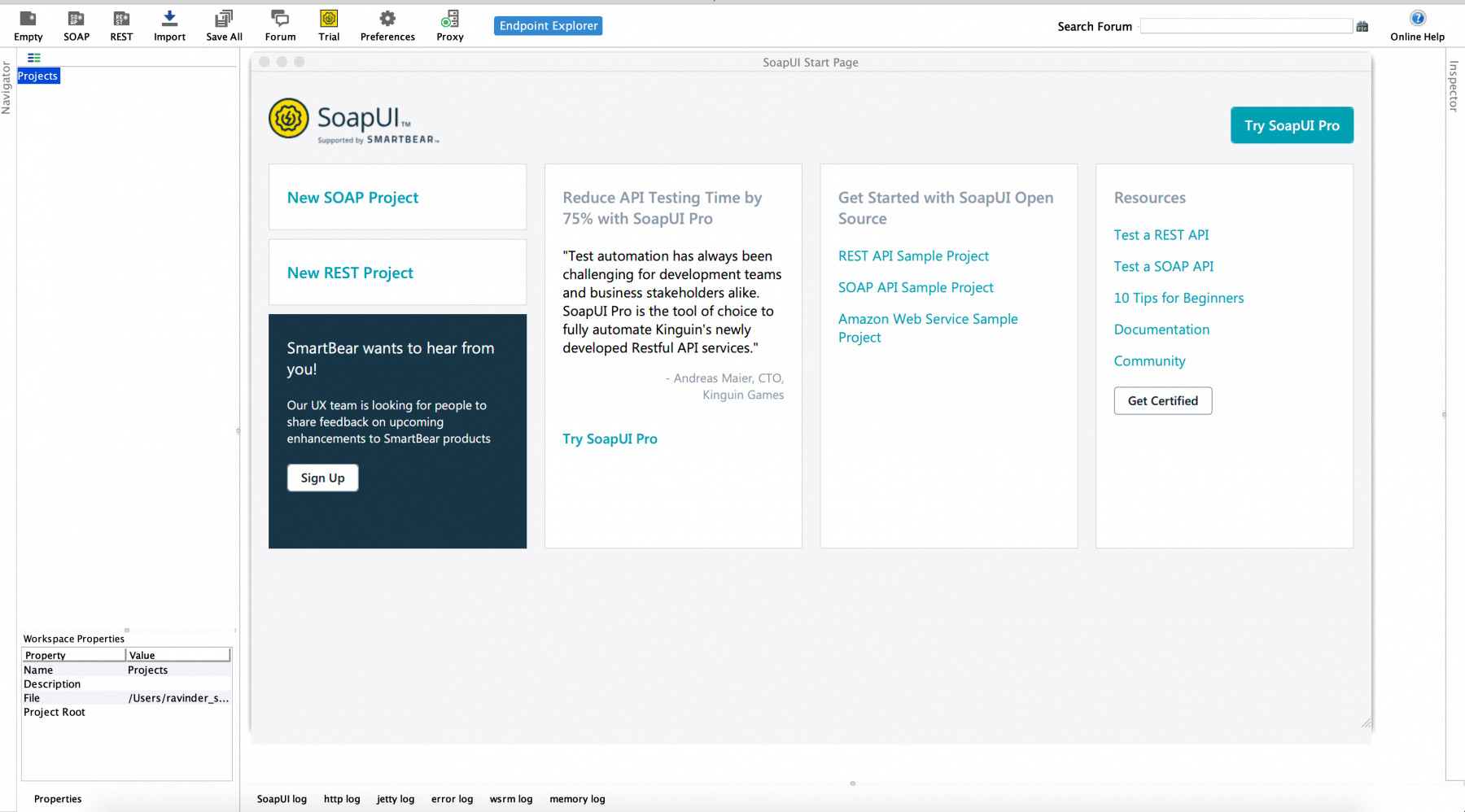This screenshot has height=812, width=1465.
Task: Click the REST toolbar icon
Action: pyautogui.click(x=121, y=26)
